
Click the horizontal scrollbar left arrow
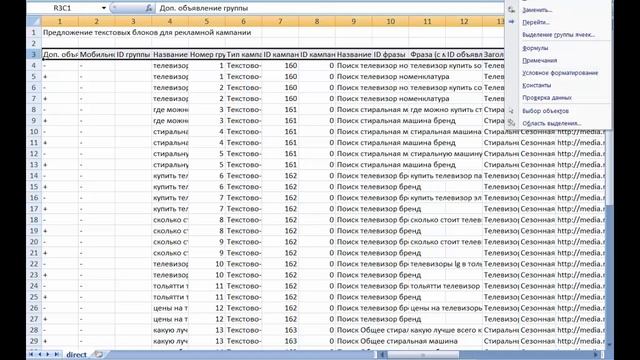tap(382, 355)
